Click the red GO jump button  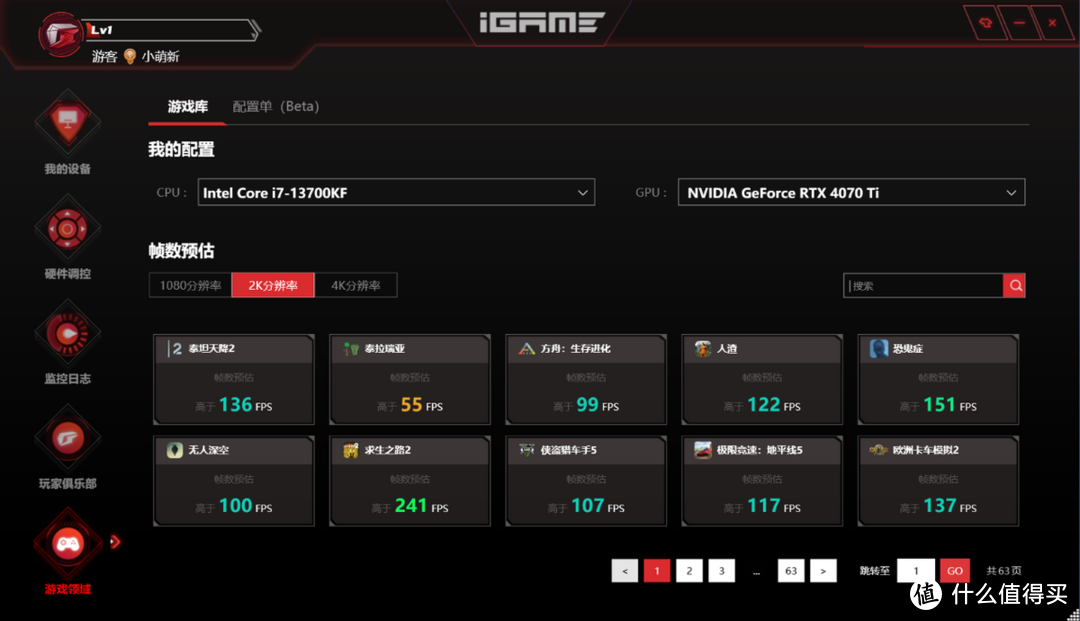pyautogui.click(x=955, y=571)
